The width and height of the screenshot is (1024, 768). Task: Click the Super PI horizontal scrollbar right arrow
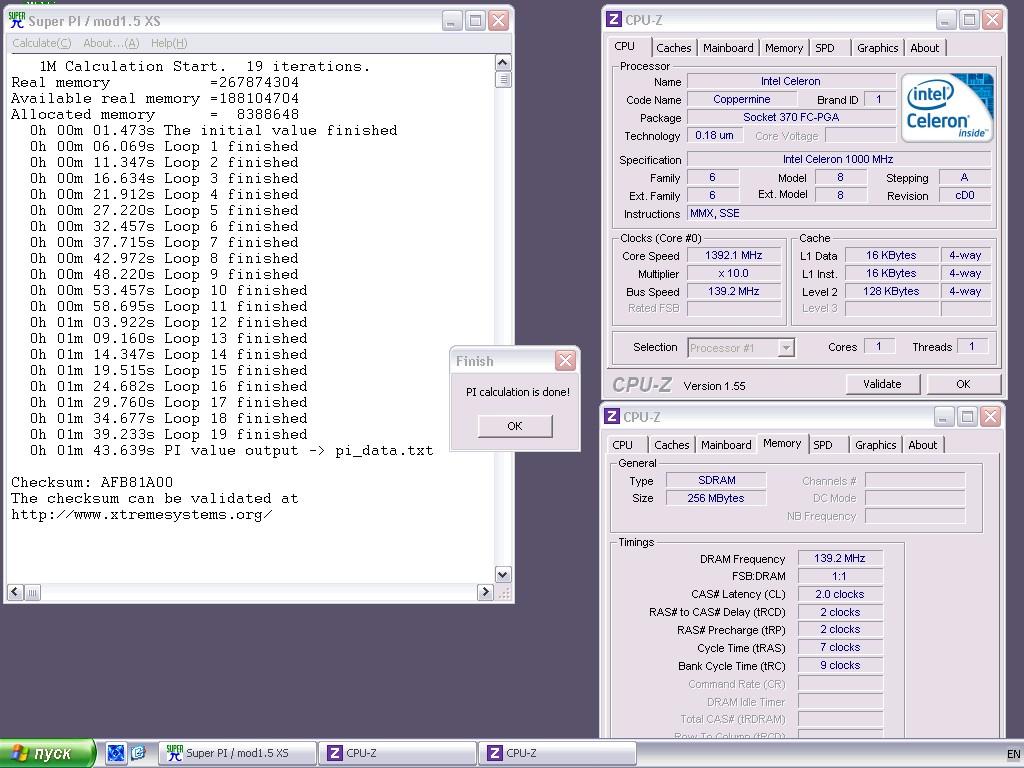[x=485, y=592]
